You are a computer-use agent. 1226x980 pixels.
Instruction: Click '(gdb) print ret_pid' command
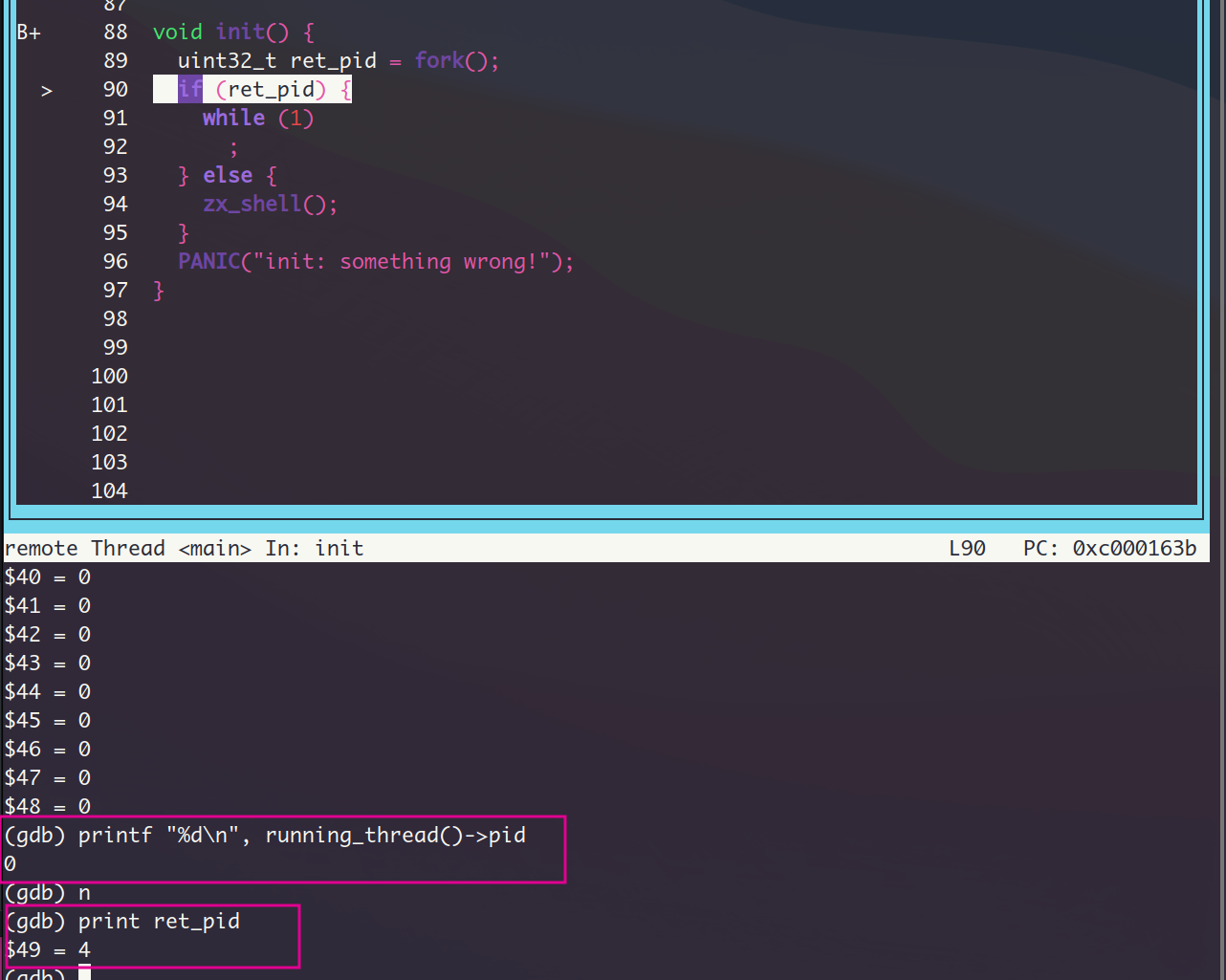pos(122,922)
